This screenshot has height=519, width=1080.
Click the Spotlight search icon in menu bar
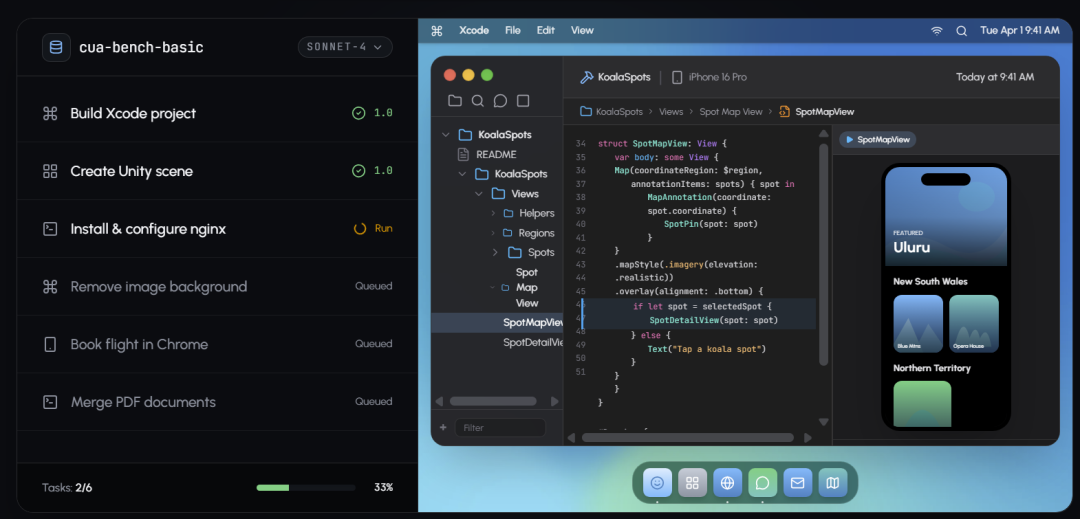(x=962, y=30)
